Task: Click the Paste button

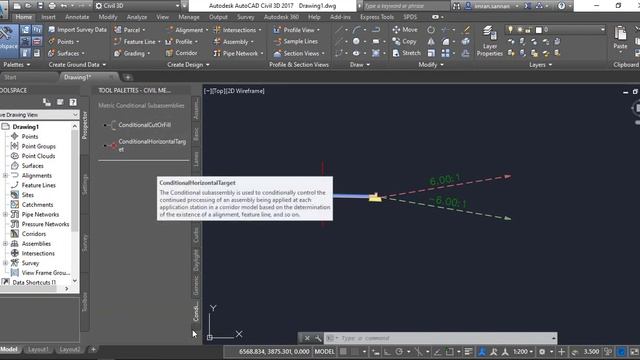Action: pyautogui.click(x=620, y=38)
